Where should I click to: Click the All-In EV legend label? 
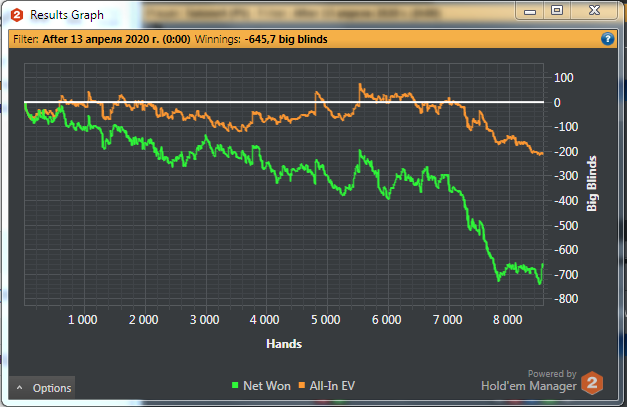click(332, 386)
